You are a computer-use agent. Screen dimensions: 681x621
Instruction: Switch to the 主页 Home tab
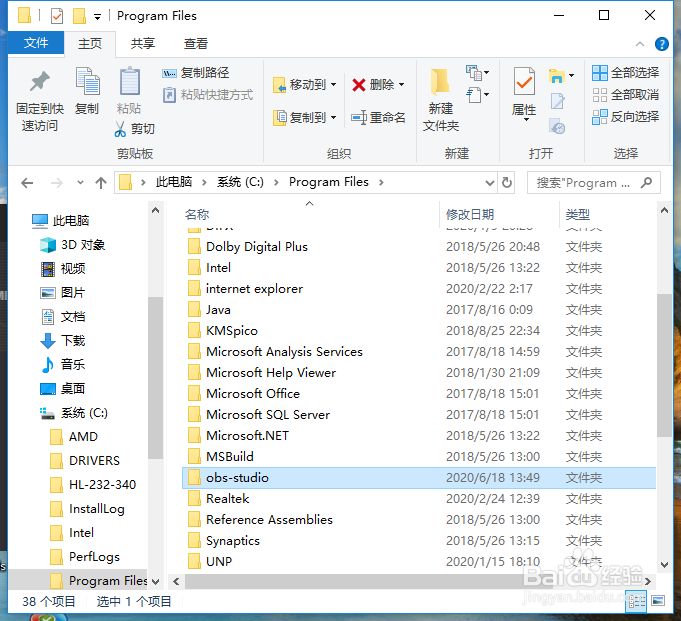click(90, 43)
